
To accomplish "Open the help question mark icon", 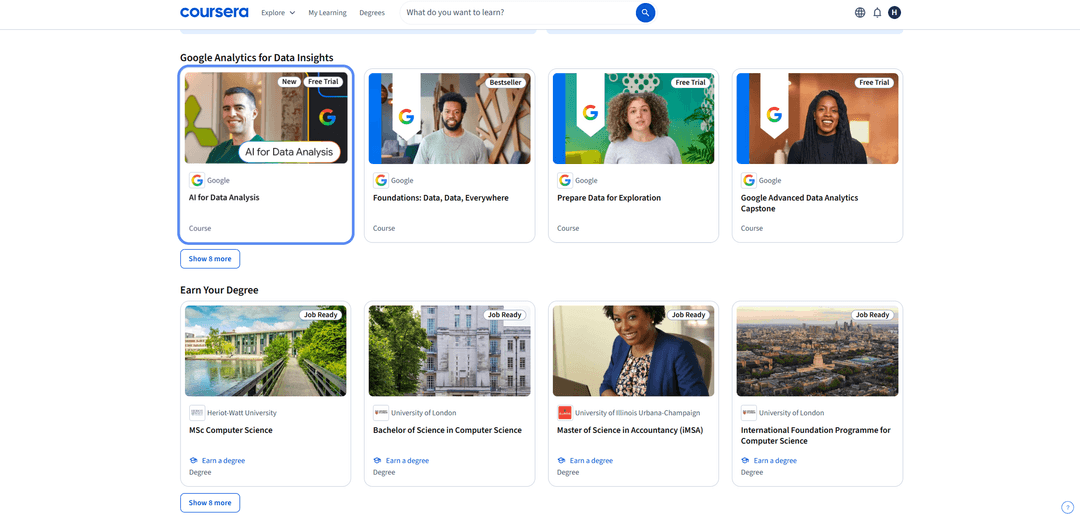I will coord(1068,508).
